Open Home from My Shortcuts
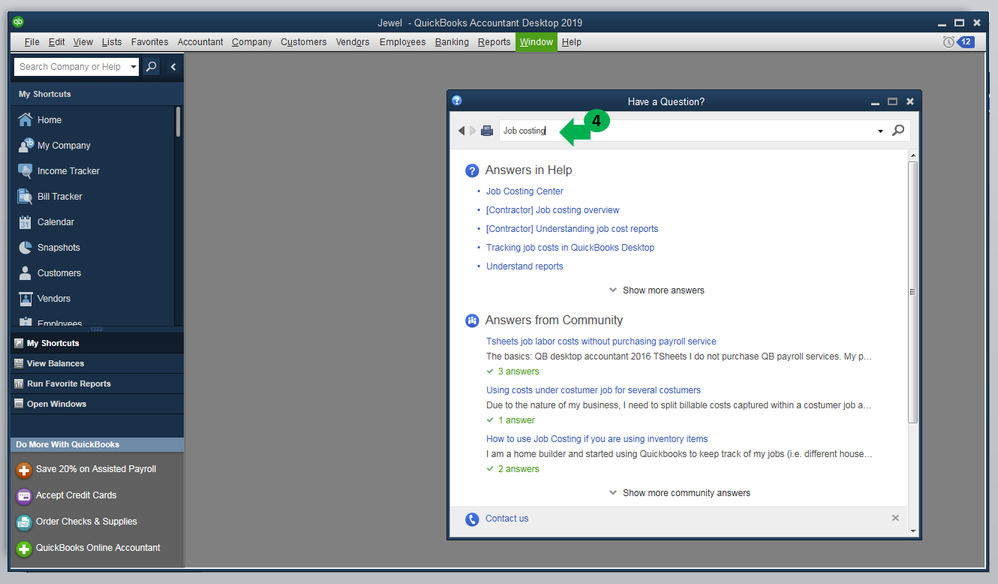 [49, 120]
